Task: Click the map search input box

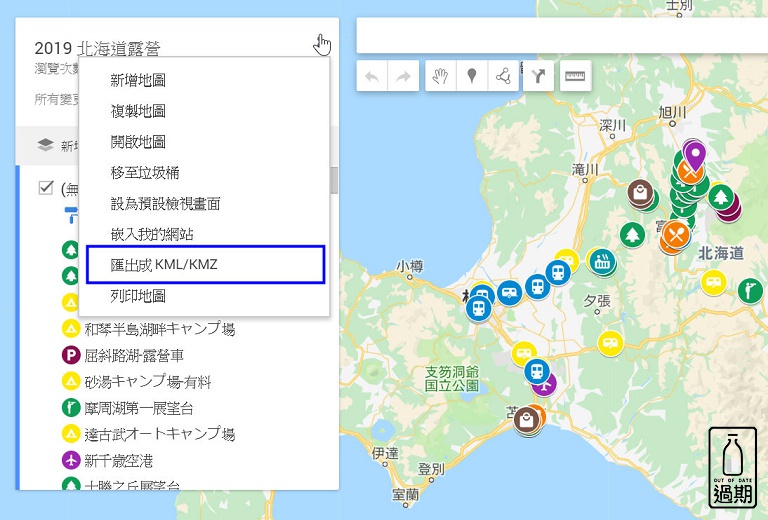Action: [562, 35]
